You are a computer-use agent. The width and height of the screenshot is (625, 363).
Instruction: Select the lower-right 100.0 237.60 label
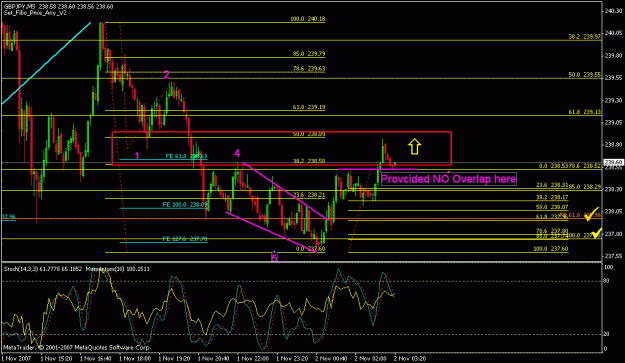(551, 249)
